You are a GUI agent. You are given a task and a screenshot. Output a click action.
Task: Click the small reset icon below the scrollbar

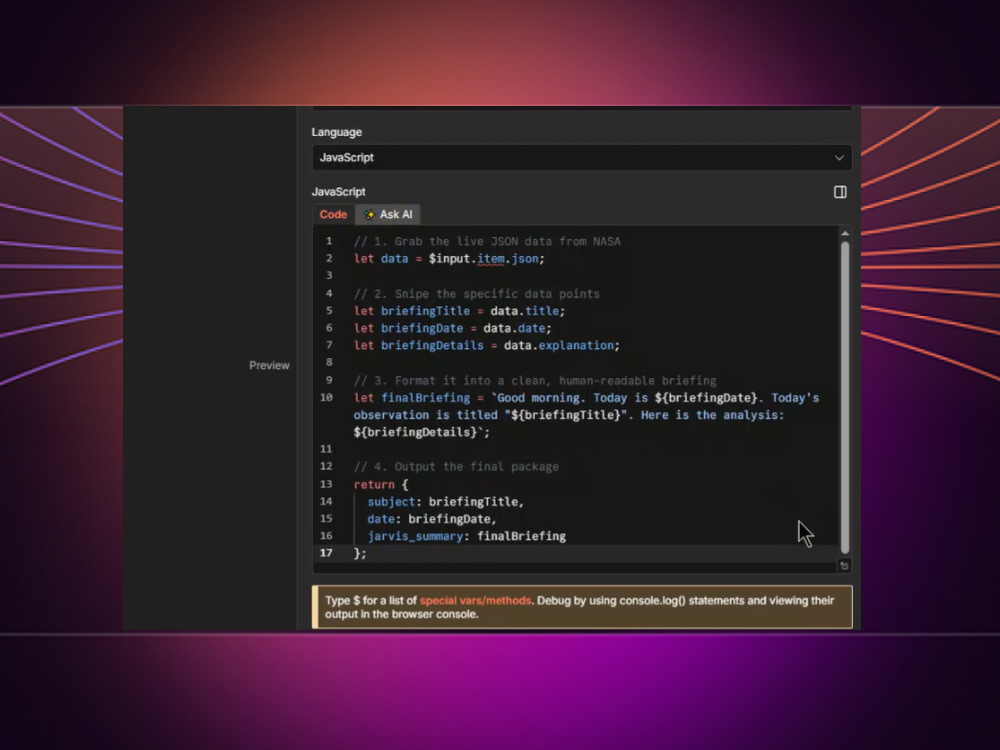844,566
